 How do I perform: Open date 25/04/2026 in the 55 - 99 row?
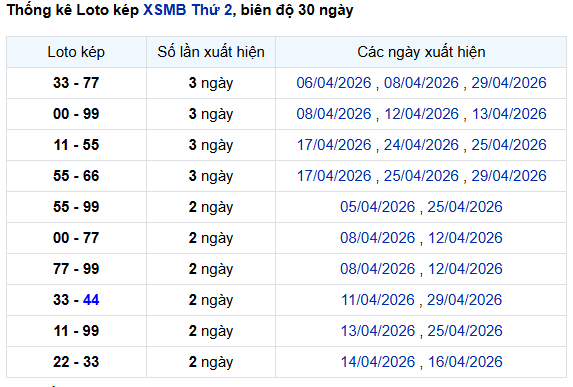465,207
